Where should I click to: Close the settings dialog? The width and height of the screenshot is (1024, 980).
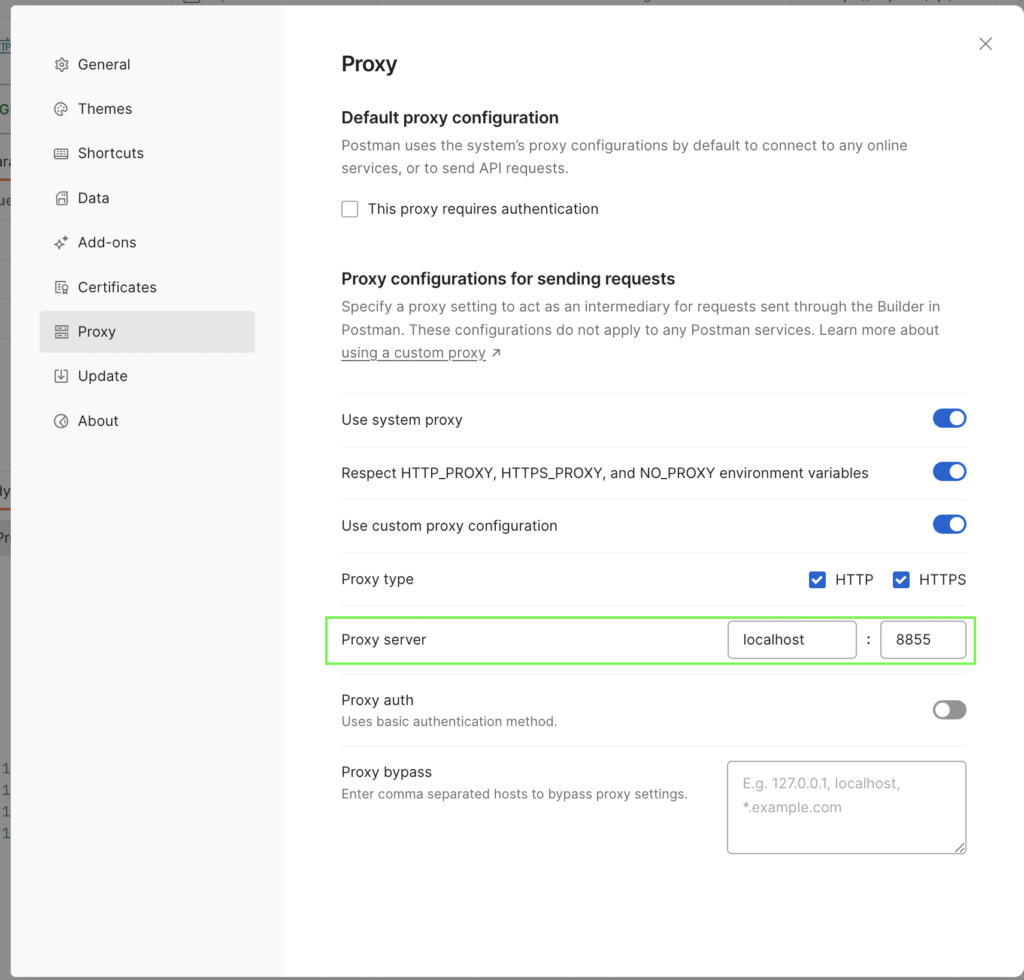(985, 44)
